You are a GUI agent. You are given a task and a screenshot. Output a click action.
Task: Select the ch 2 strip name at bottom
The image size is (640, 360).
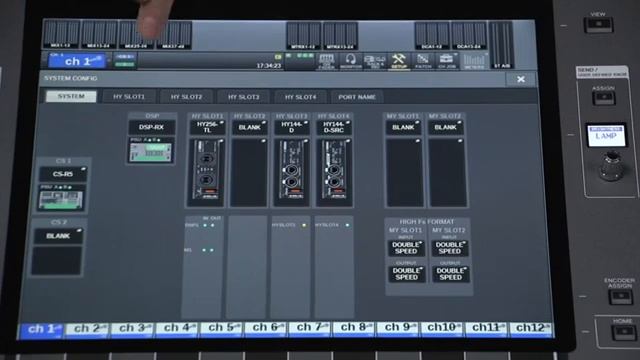tap(87, 329)
